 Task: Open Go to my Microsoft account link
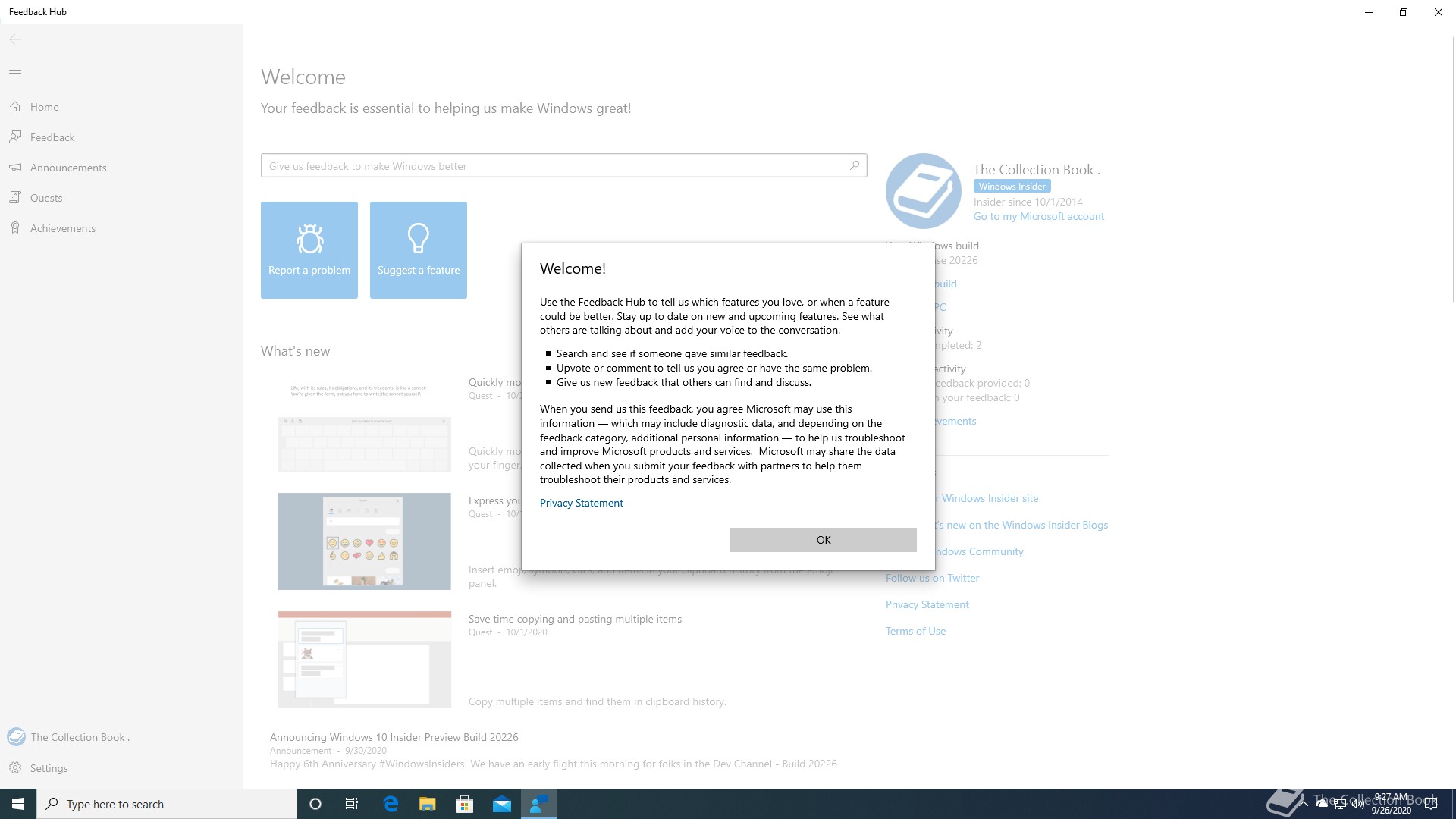1039,217
